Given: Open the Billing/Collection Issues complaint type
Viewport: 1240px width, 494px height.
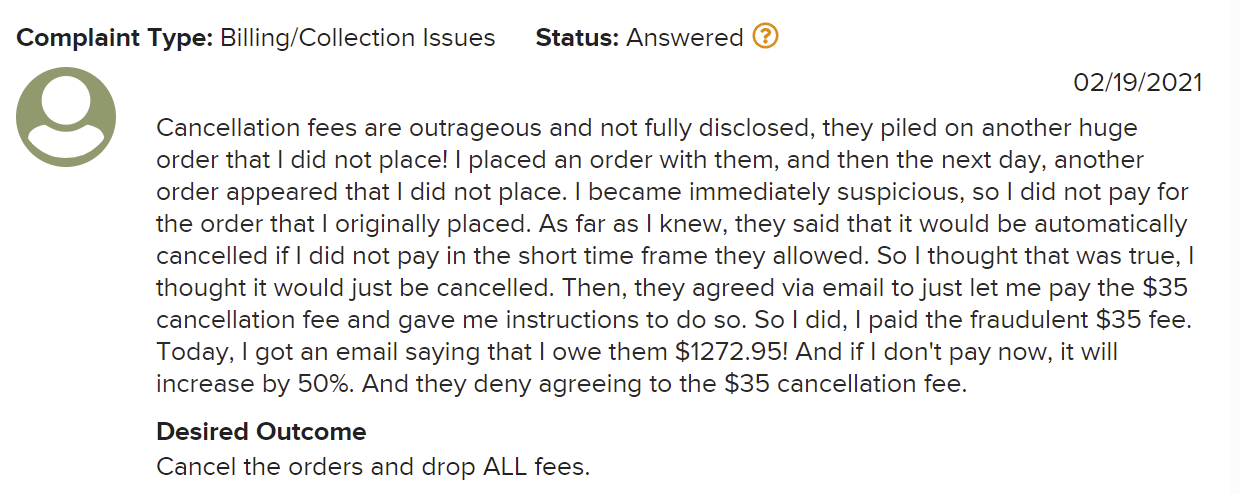Looking at the screenshot, I should pyautogui.click(x=357, y=38).
